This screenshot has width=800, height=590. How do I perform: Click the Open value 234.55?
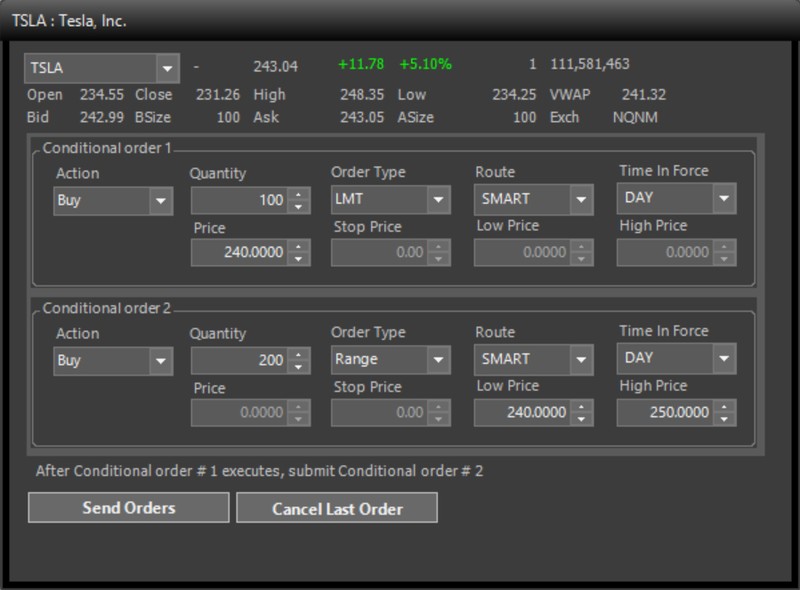tap(102, 95)
